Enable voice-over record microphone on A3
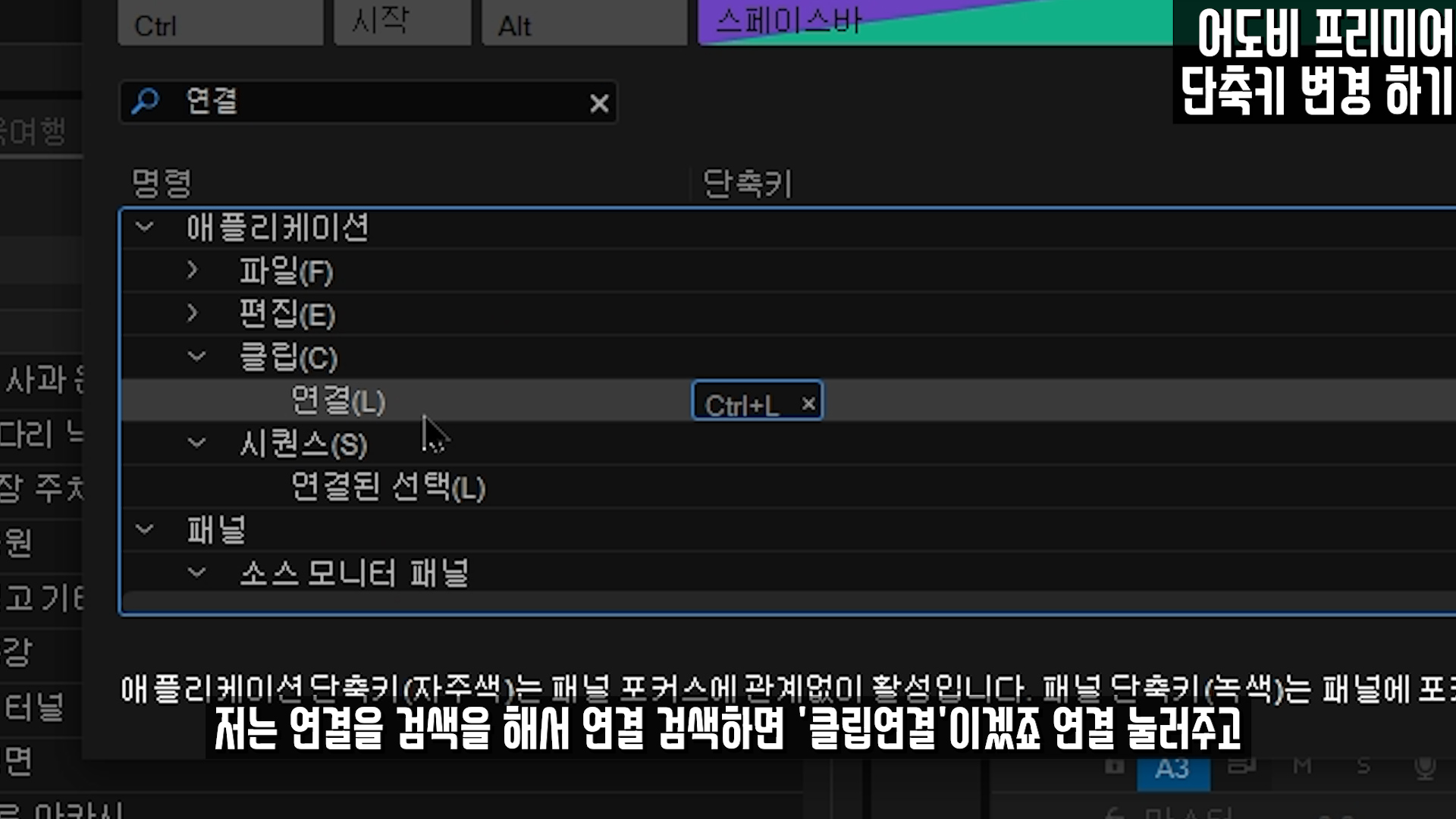This screenshot has height=819, width=1456. pos(1425,767)
